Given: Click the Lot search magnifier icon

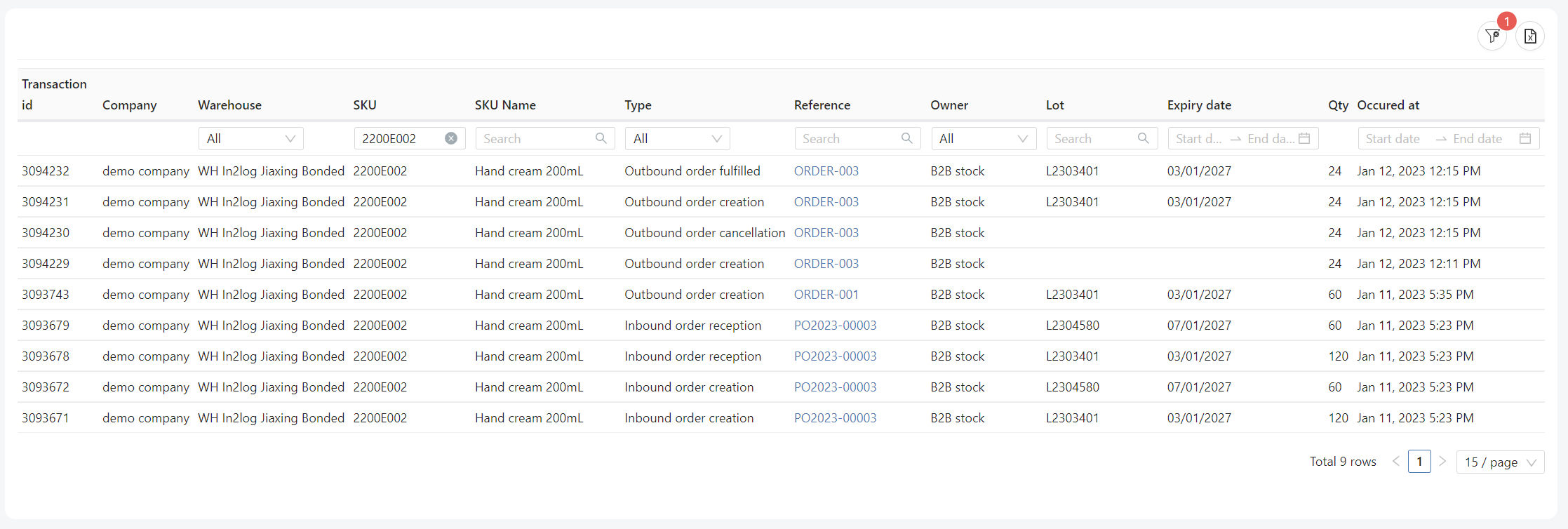Looking at the screenshot, I should pyautogui.click(x=1143, y=139).
